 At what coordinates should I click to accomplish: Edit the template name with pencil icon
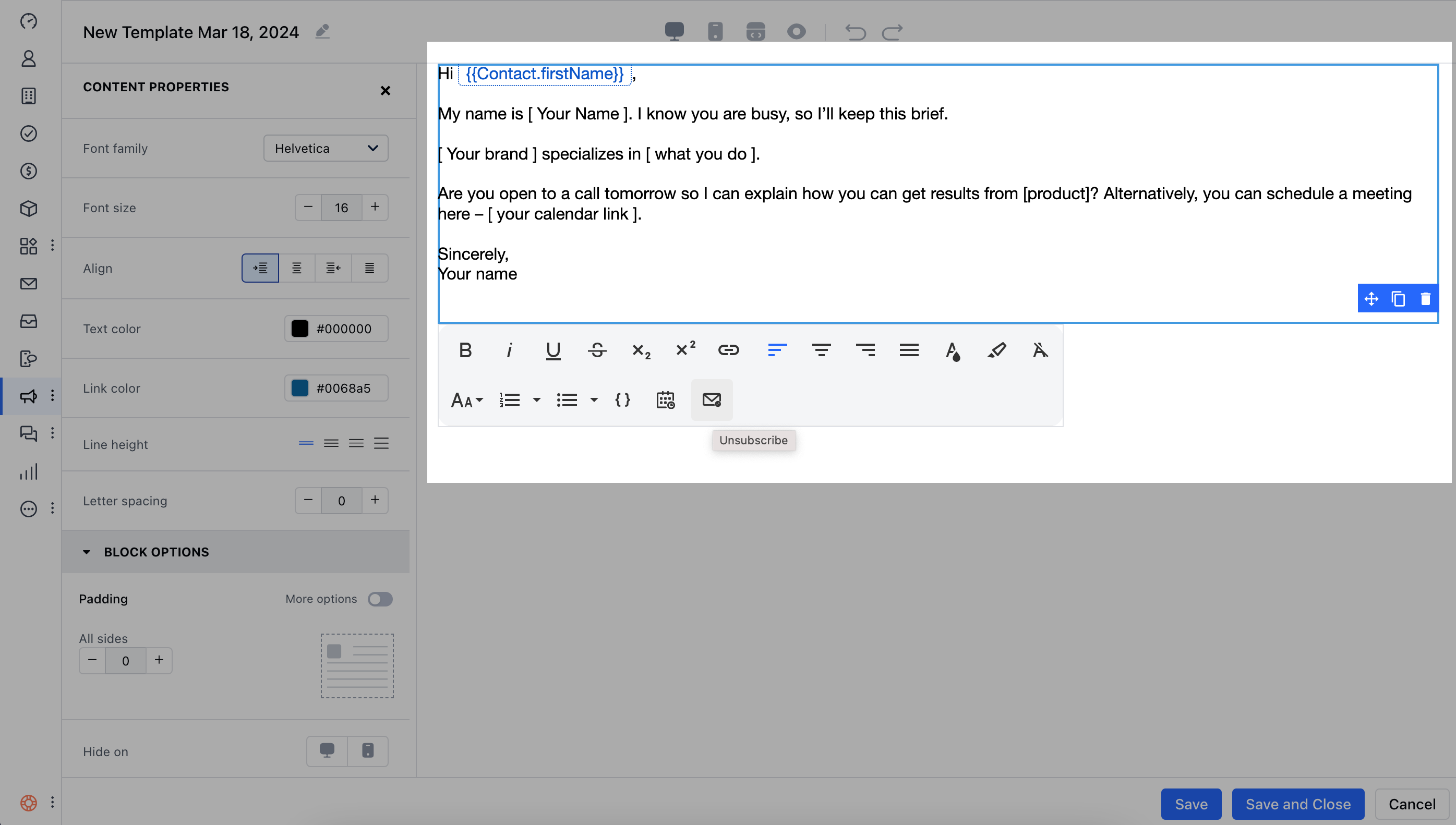coord(322,31)
